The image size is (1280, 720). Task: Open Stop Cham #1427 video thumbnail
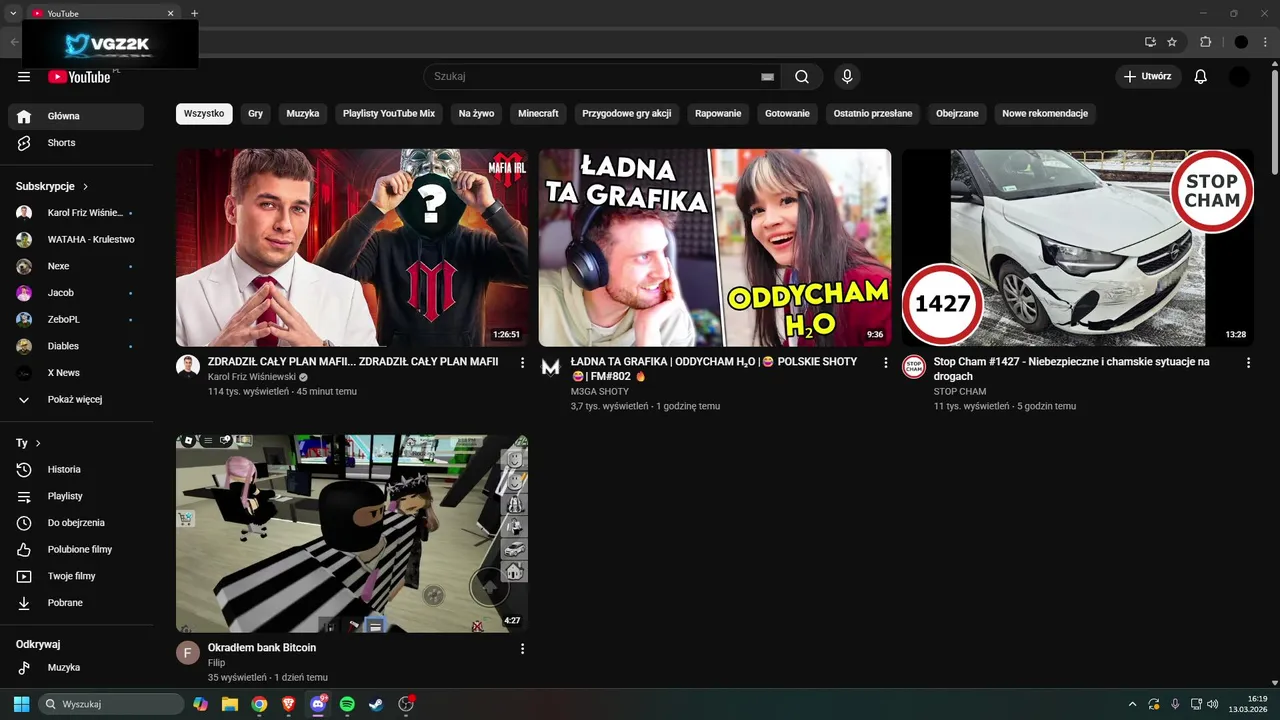1078,248
